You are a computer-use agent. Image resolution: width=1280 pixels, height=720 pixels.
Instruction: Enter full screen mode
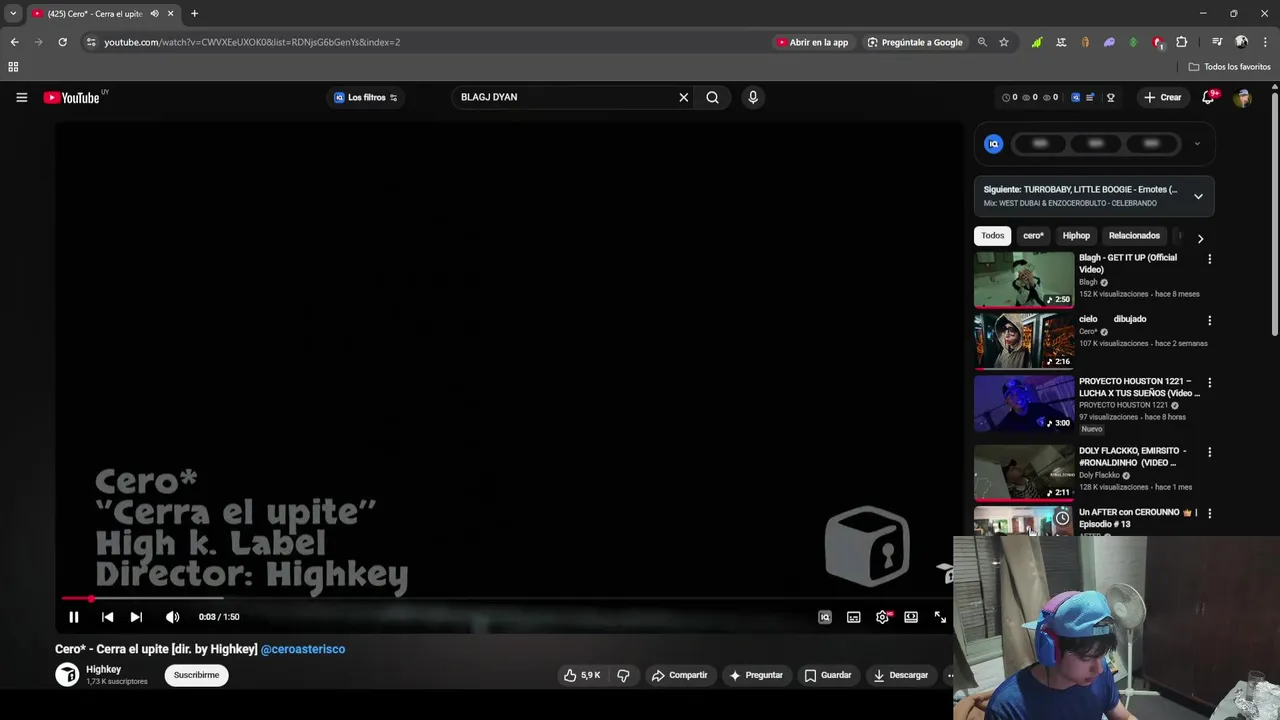[940, 617]
